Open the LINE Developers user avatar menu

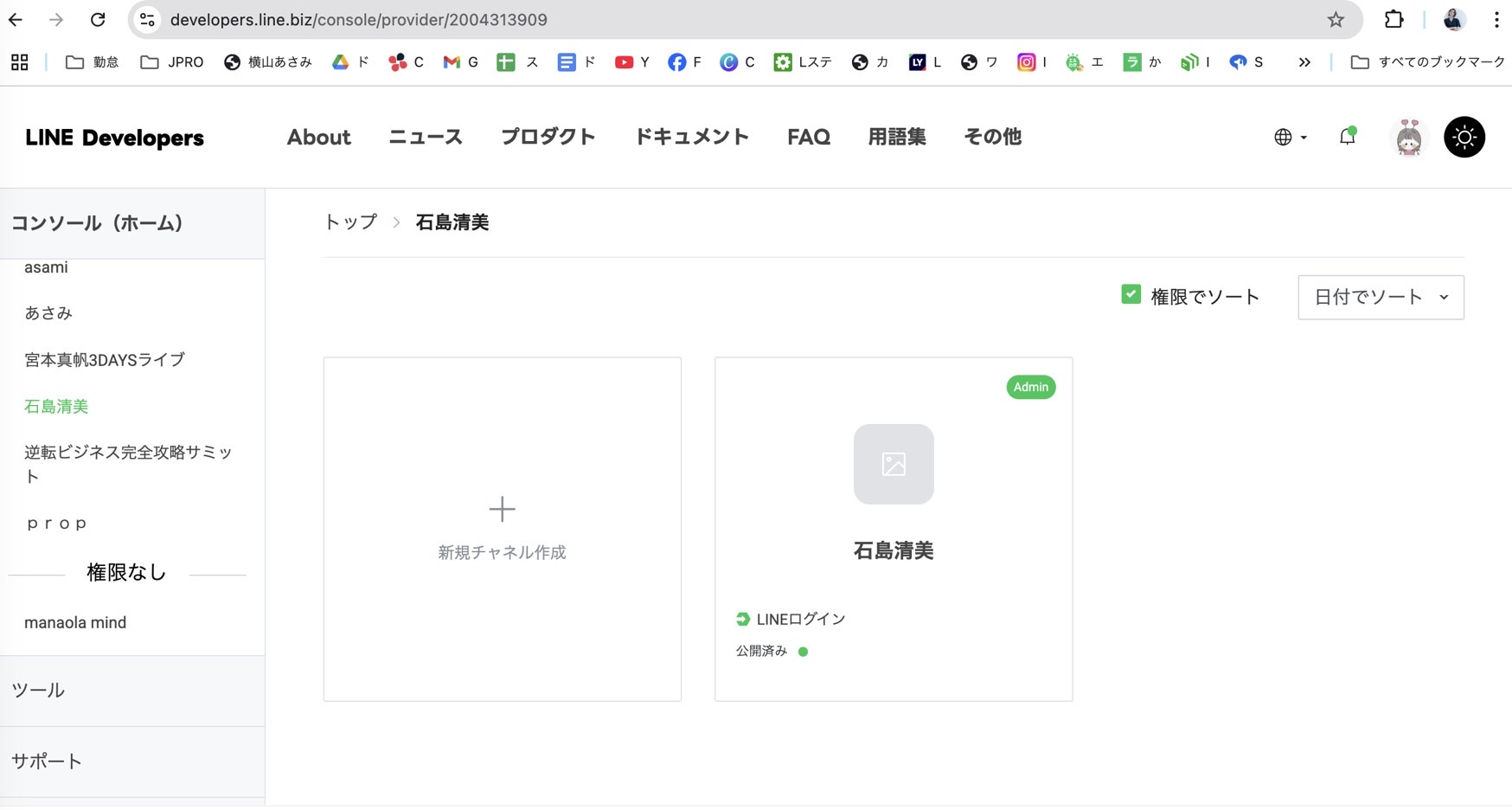(x=1408, y=137)
